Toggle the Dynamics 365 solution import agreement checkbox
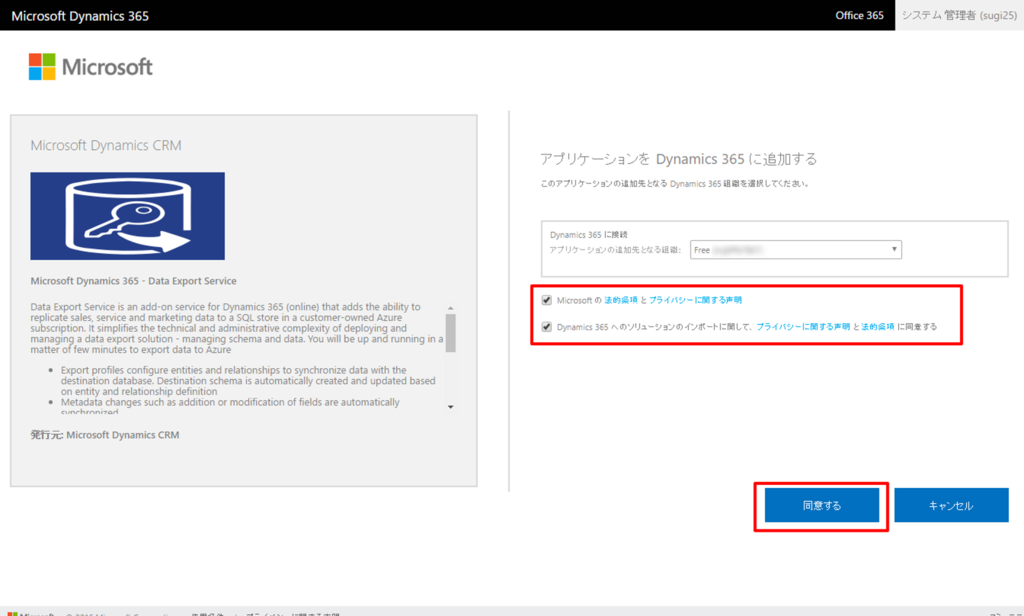The width and height of the screenshot is (1024, 616). click(x=547, y=327)
